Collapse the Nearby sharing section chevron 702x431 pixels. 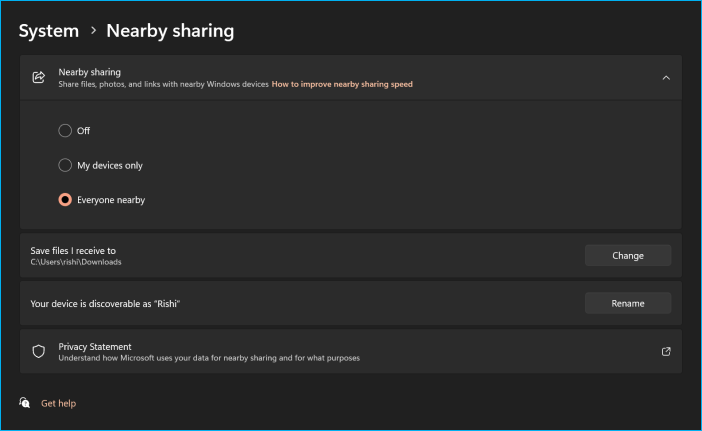coord(666,77)
